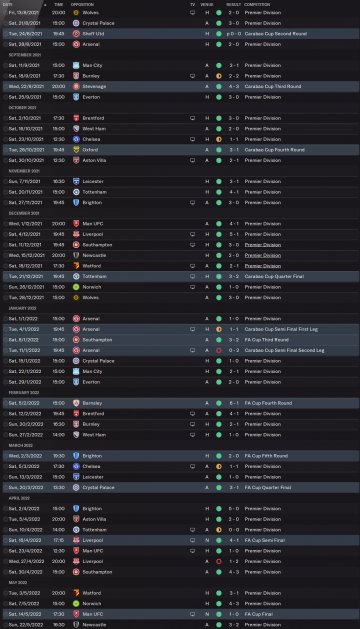The width and height of the screenshot is (360, 629).
Task: Click TV icon on the FA Cup Final row
Action: 192,614
